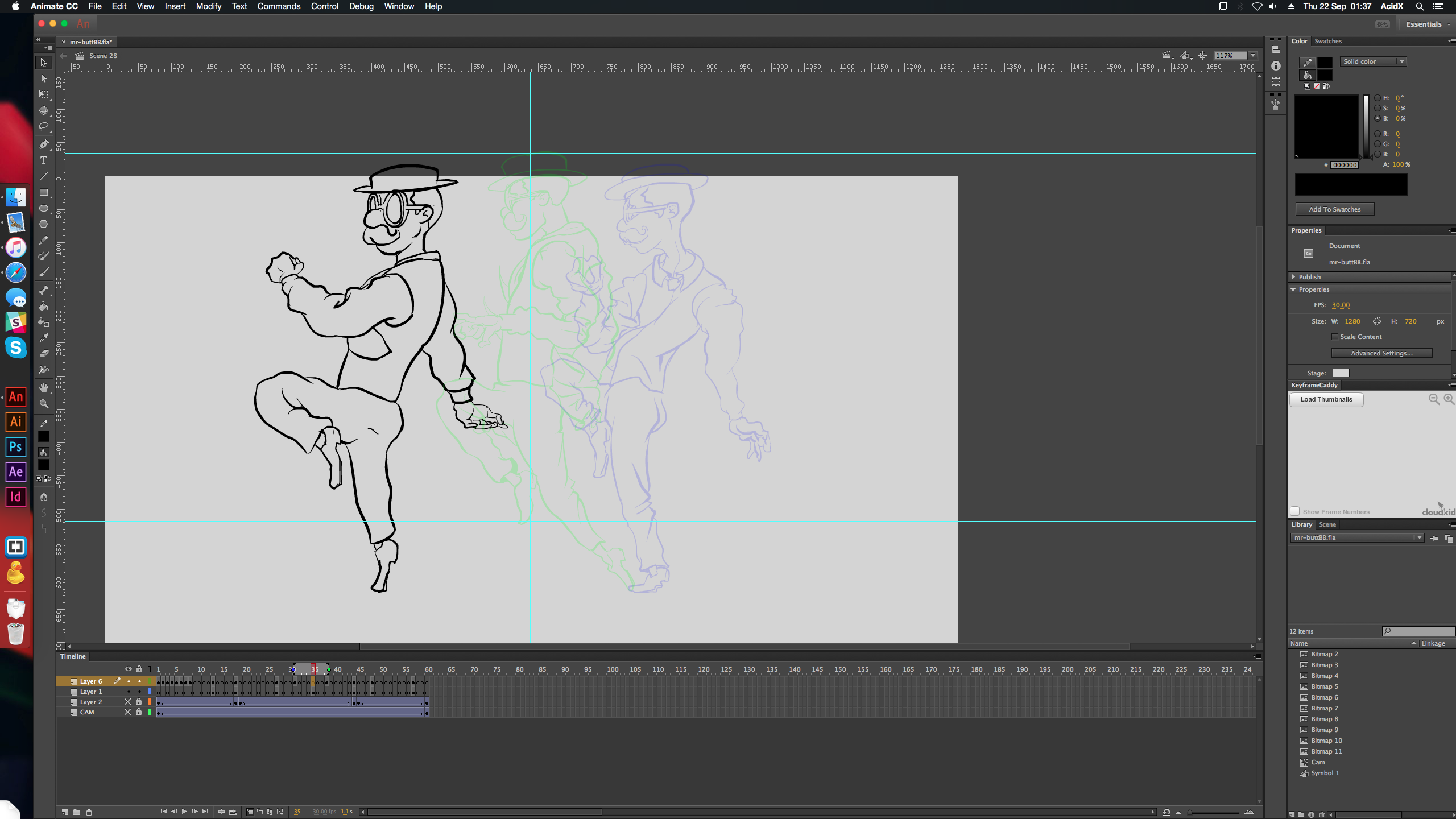
Task: Select the Line tool
Action: point(44,176)
